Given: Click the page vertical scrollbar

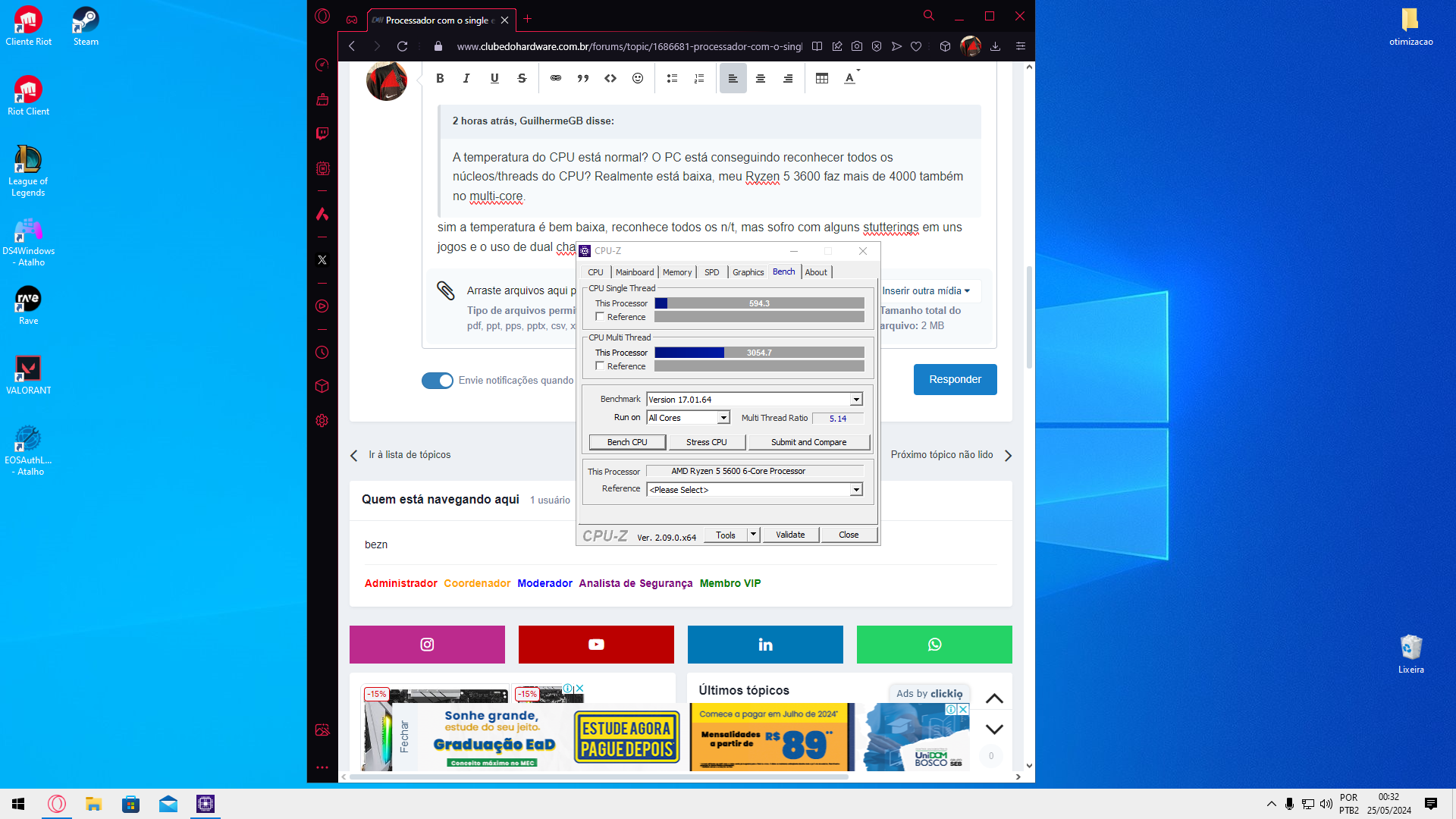Looking at the screenshot, I should click(1029, 318).
